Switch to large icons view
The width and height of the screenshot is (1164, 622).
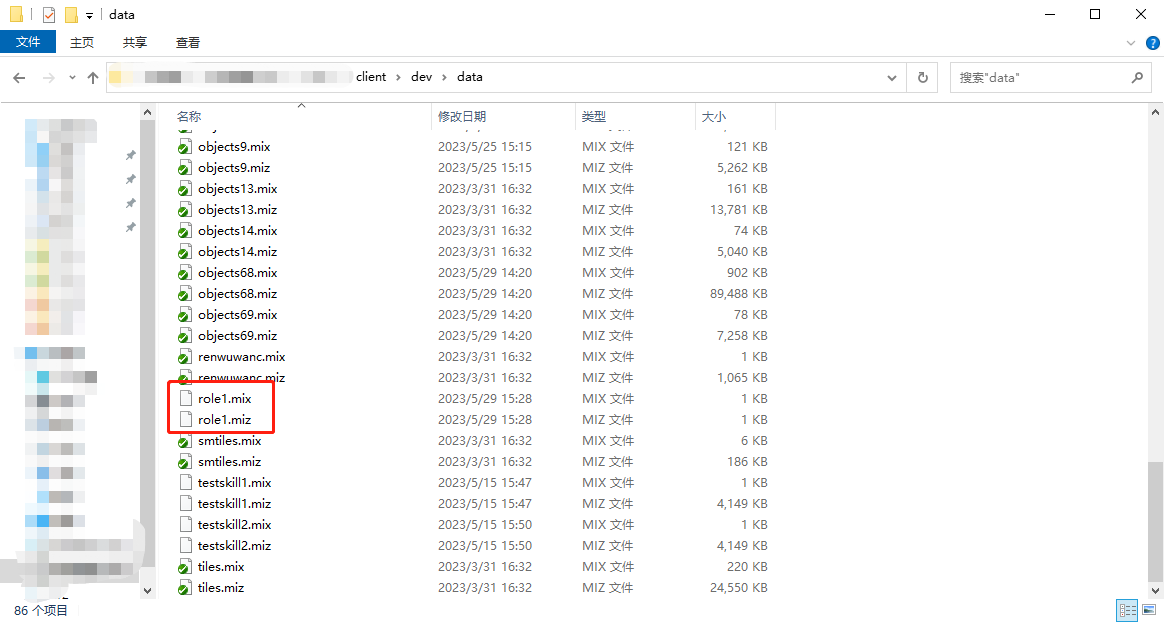click(x=1149, y=610)
